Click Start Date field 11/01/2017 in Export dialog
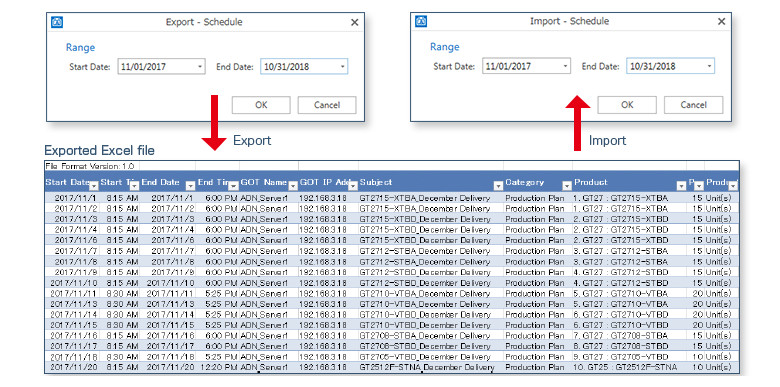 [x=162, y=67]
